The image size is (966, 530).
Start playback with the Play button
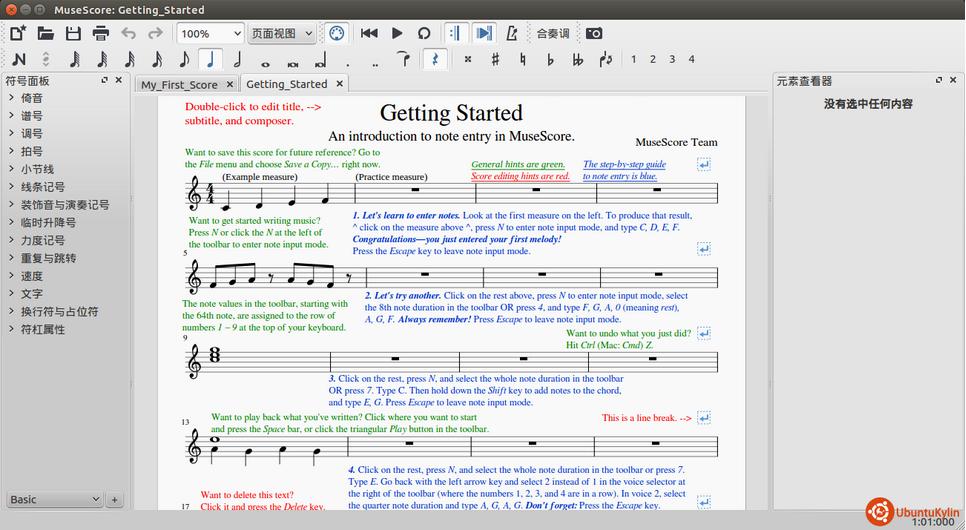click(x=397, y=33)
